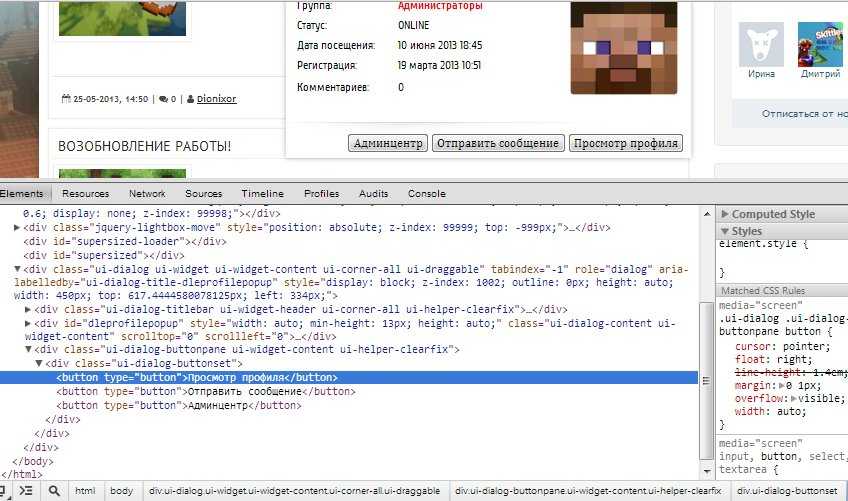The height and width of the screenshot is (501, 848).
Task: Toggle the console drawer icon
Action: [25, 491]
